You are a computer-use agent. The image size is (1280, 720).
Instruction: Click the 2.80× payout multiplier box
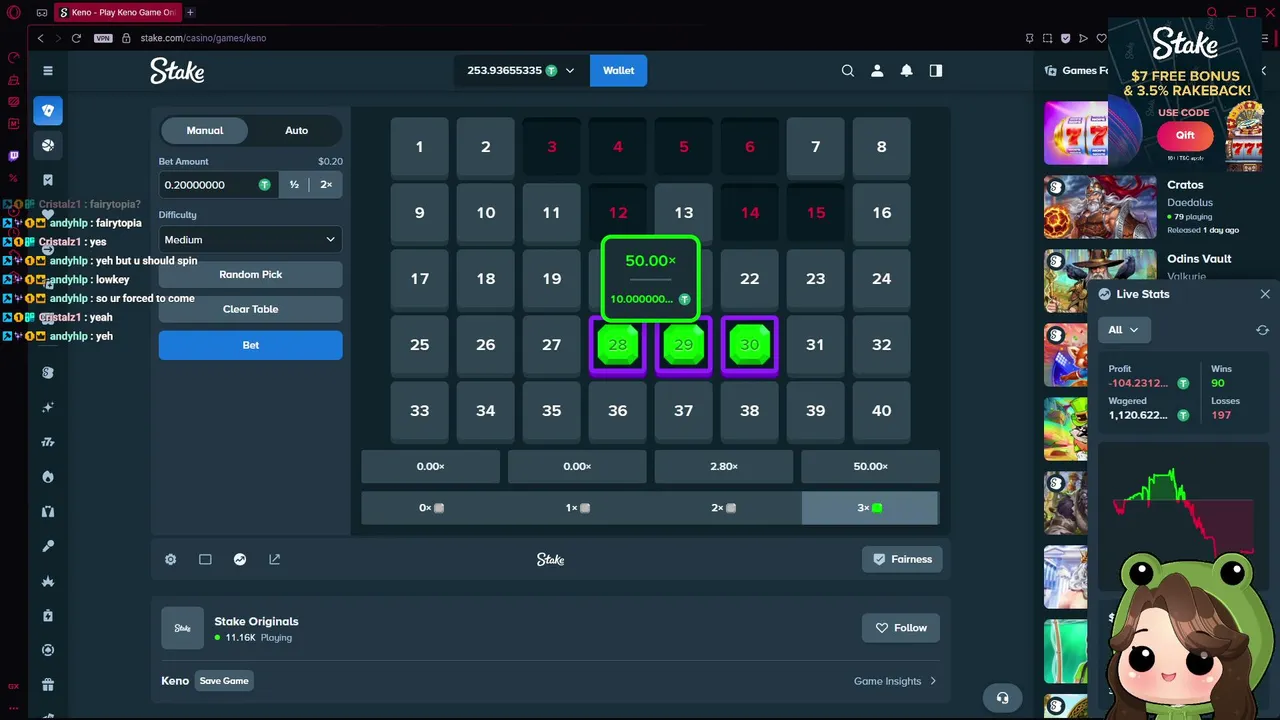click(724, 467)
